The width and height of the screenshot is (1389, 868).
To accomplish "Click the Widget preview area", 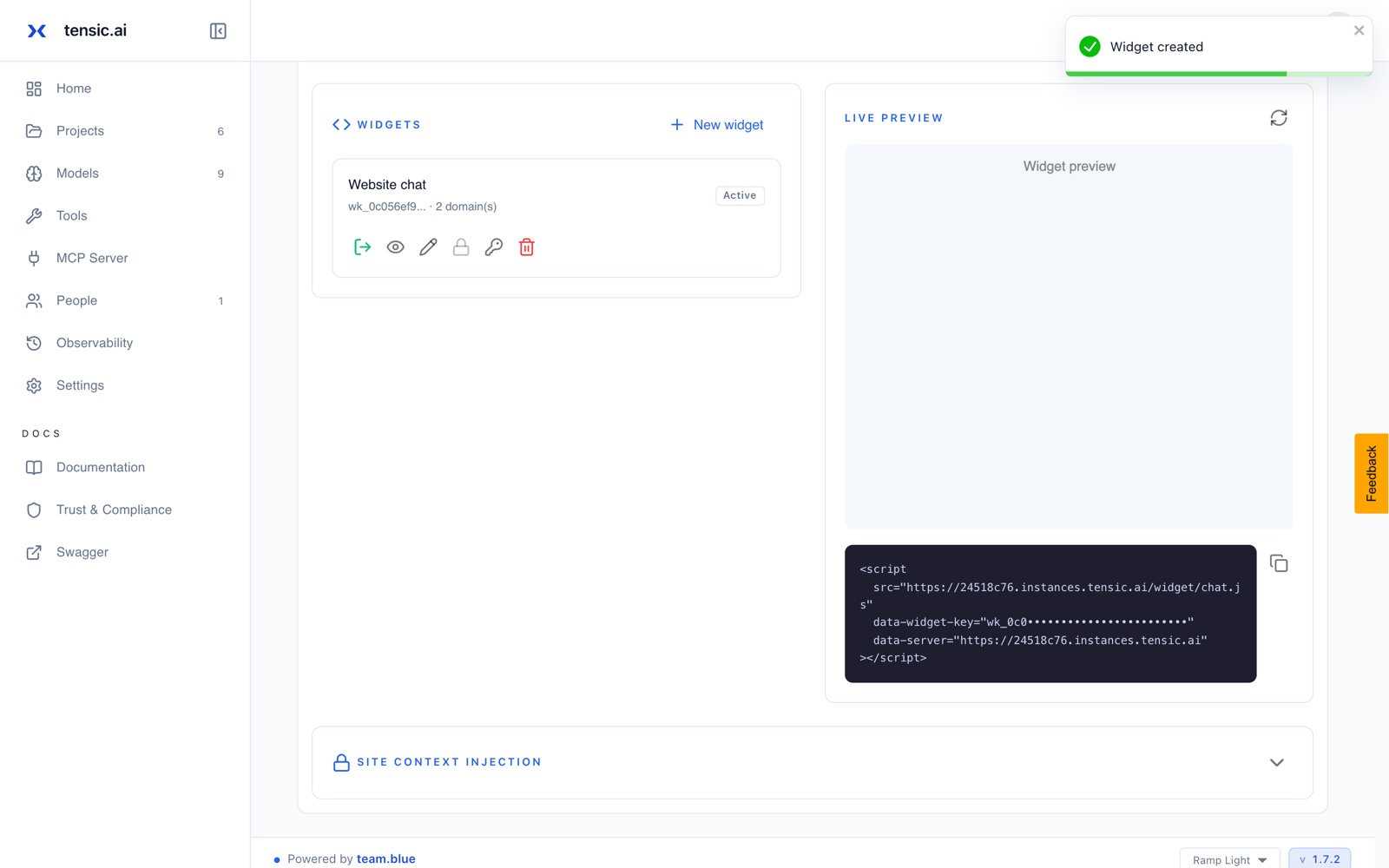I will (x=1069, y=337).
